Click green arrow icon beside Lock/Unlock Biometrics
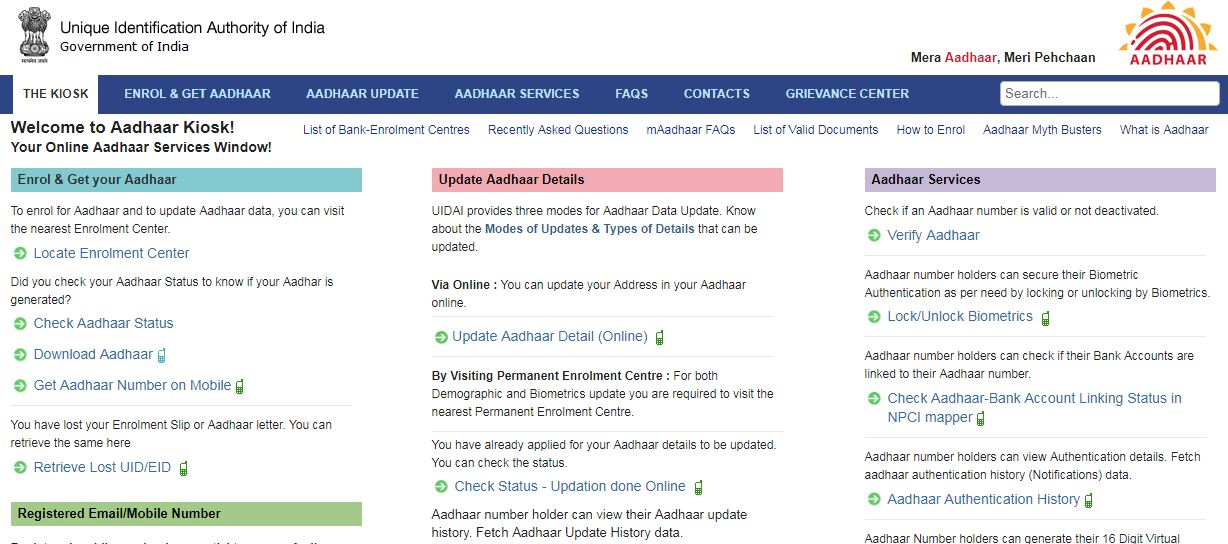This screenshot has width=1228, height=544. pos(874,317)
